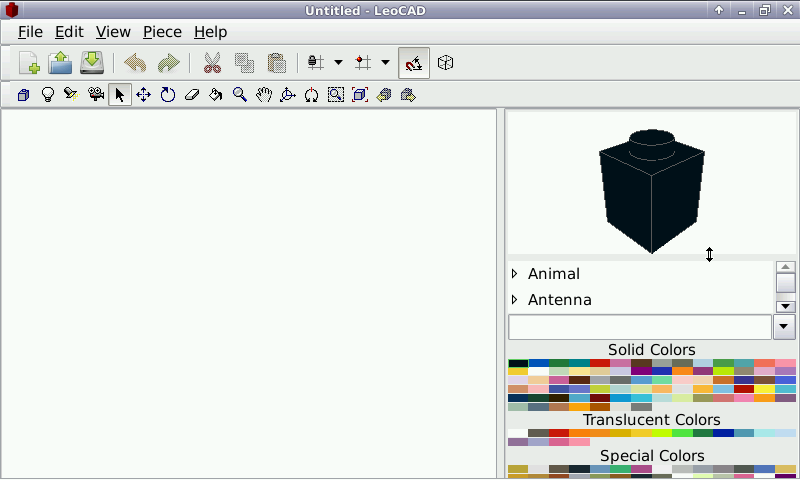The width and height of the screenshot is (800, 480).
Task: Choose the Rotate tool
Action: point(168,95)
